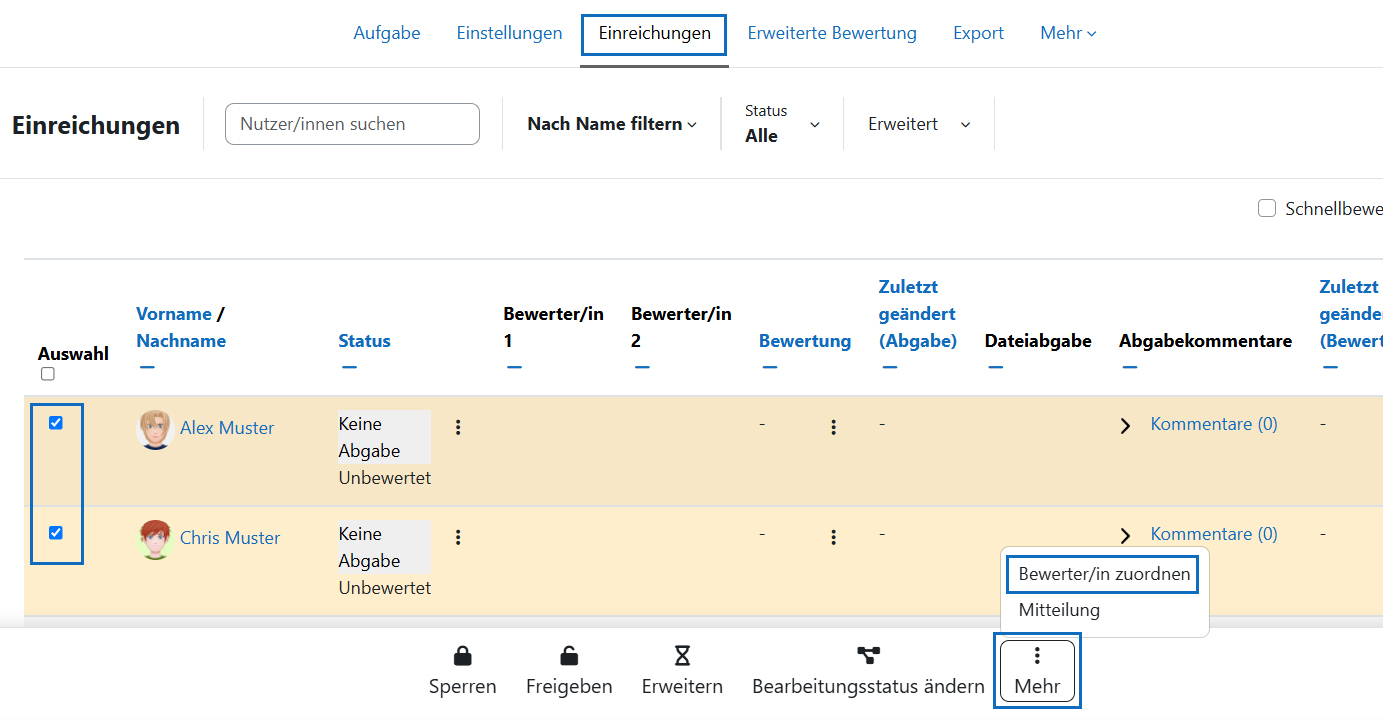Collapse the Zuletzt geändert (Abgabe) column
Image resolution: width=1383 pixels, height=720 pixels.
[890, 367]
